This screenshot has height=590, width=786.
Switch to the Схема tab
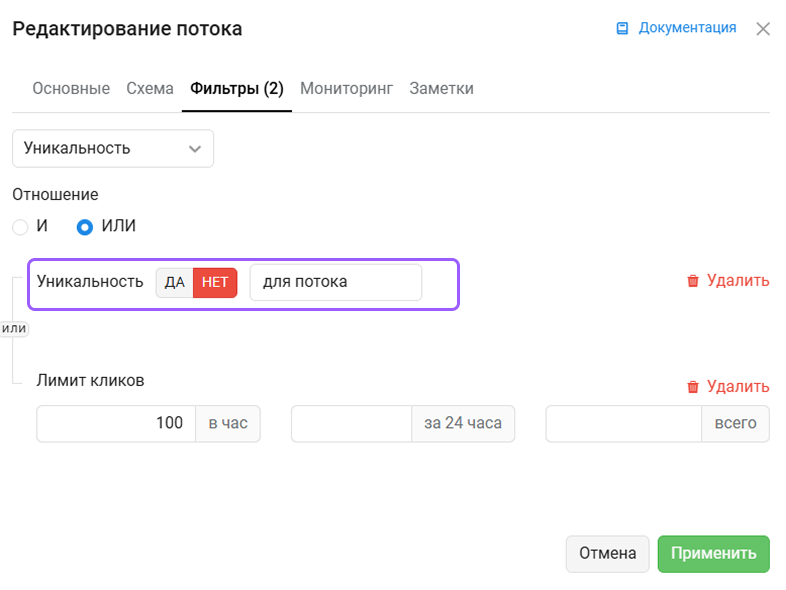[150, 88]
